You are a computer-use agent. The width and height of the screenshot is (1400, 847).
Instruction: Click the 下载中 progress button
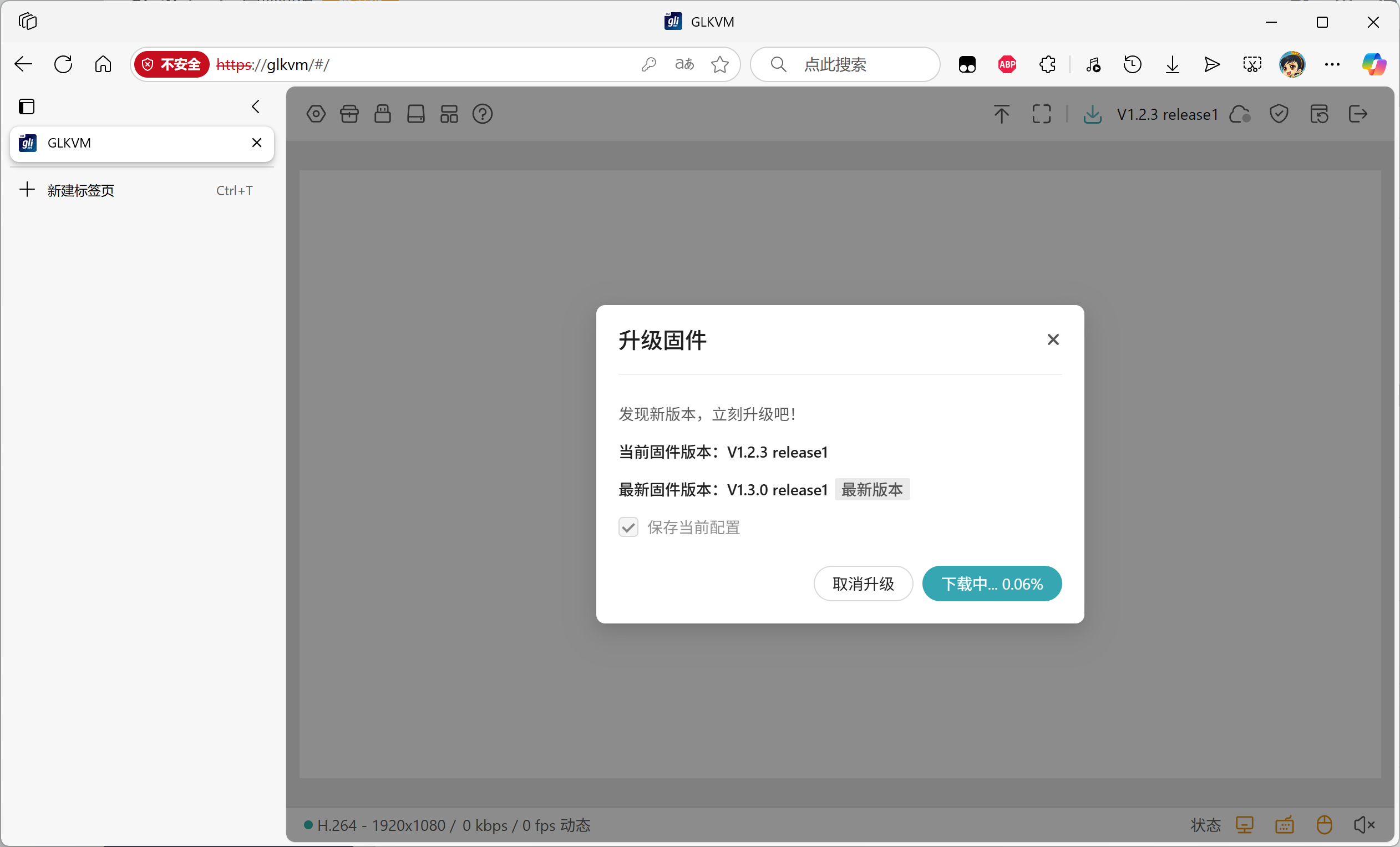(x=991, y=584)
